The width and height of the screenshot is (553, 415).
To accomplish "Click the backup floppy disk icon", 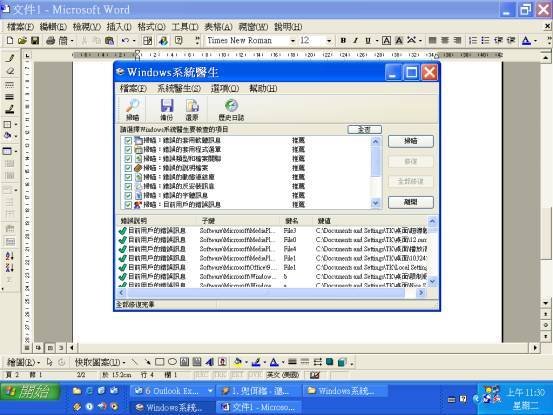I will 166,106.
